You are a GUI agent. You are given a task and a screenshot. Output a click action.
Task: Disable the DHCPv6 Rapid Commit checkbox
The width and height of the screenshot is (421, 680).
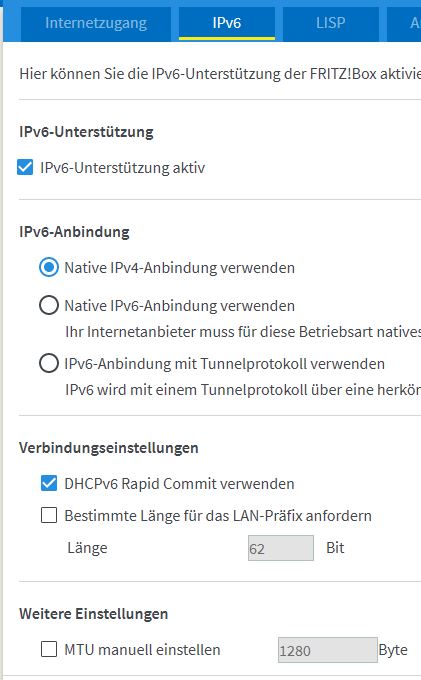point(49,483)
